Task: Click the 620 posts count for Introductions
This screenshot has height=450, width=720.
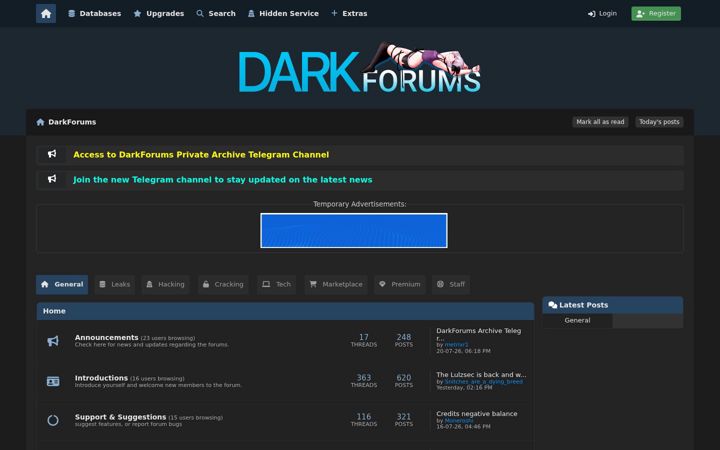Action: pyautogui.click(x=404, y=380)
